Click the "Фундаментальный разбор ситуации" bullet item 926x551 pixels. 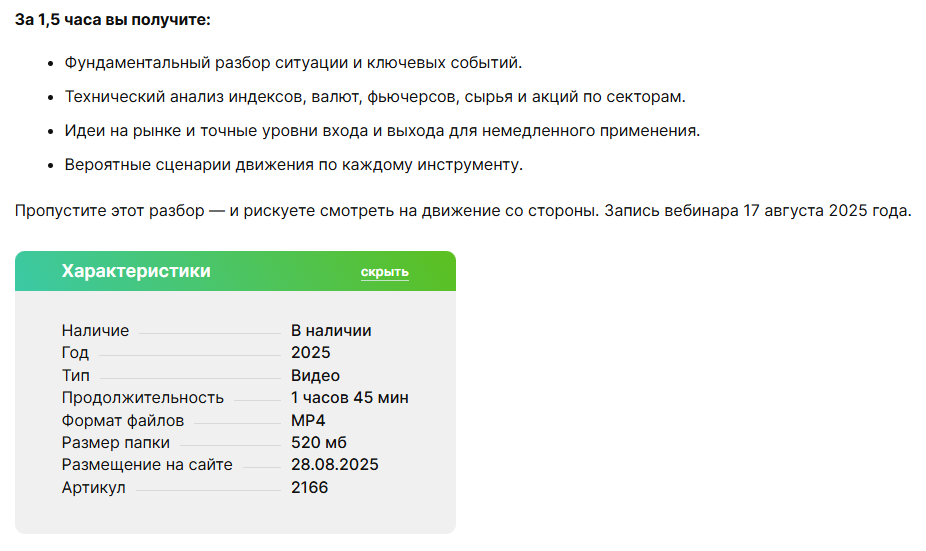click(293, 63)
